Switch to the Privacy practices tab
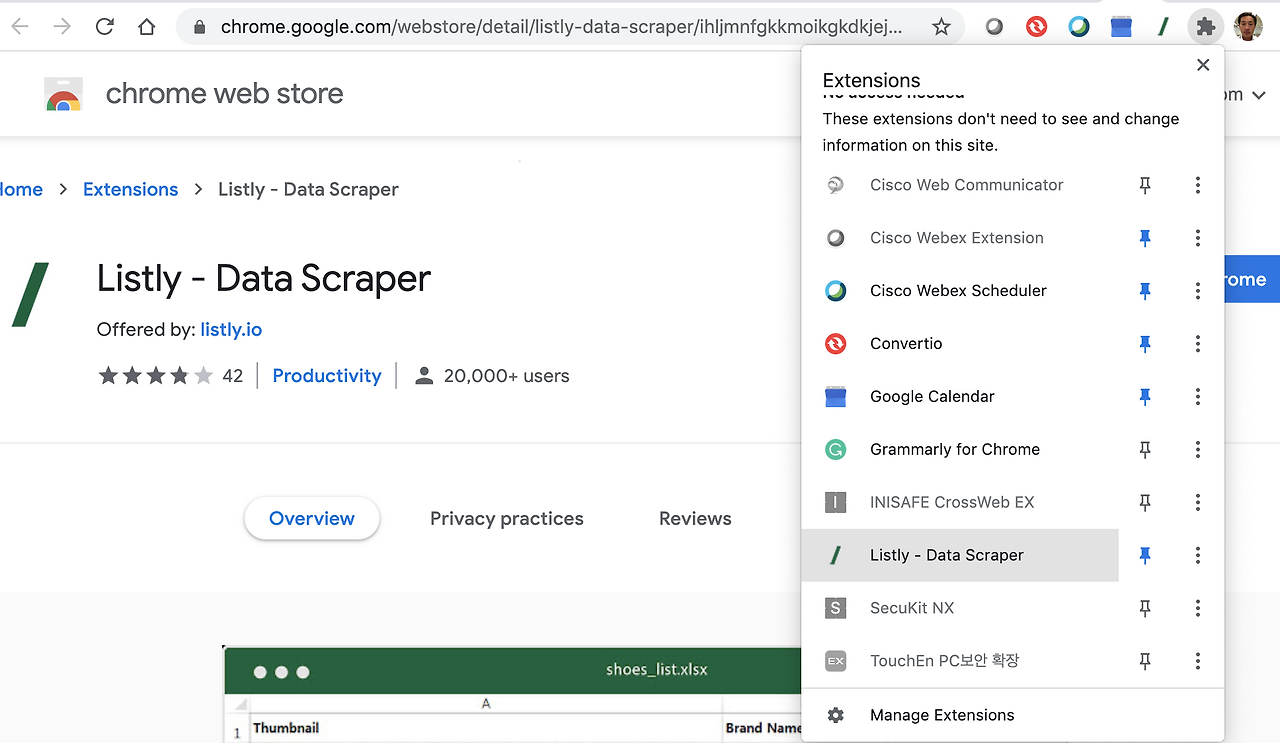This screenshot has width=1280, height=743. tap(507, 518)
